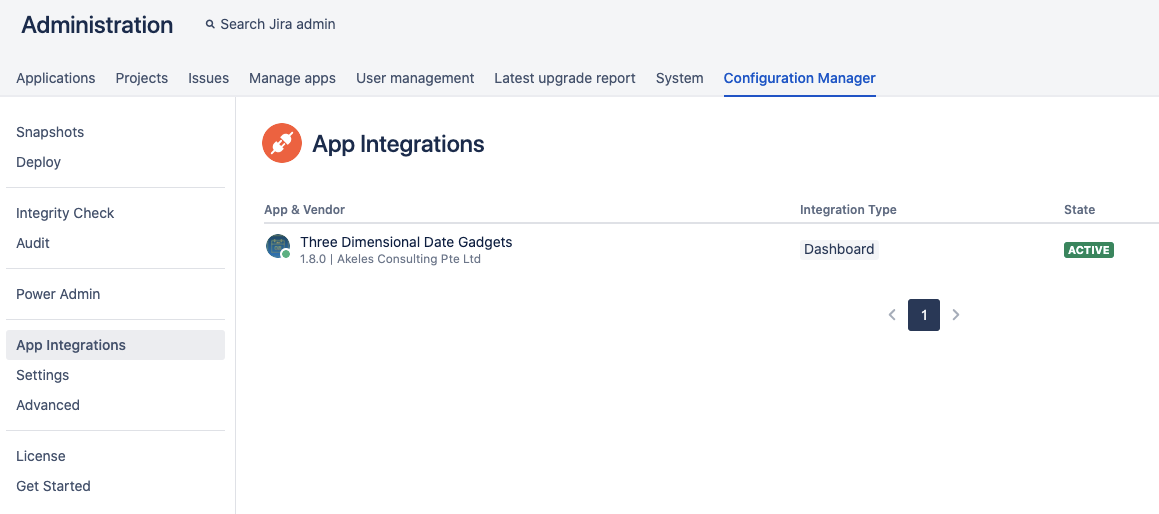Viewport: 1159px width, 514px height.
Task: Switch to the Projects tab
Action: click(142, 78)
